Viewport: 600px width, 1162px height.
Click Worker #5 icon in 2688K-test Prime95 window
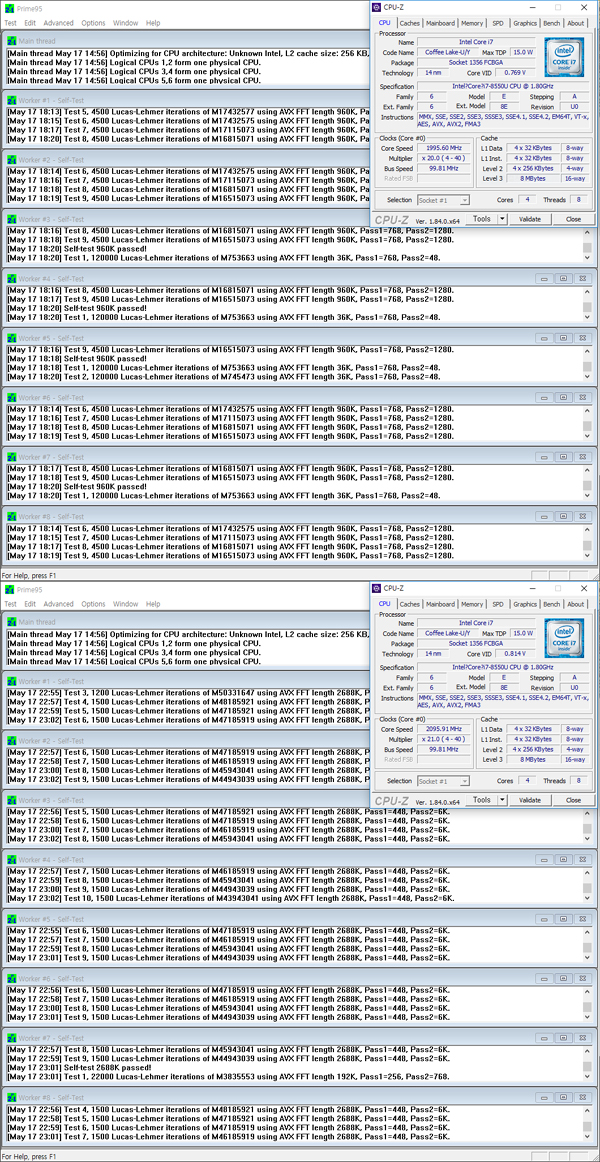[x=11, y=919]
